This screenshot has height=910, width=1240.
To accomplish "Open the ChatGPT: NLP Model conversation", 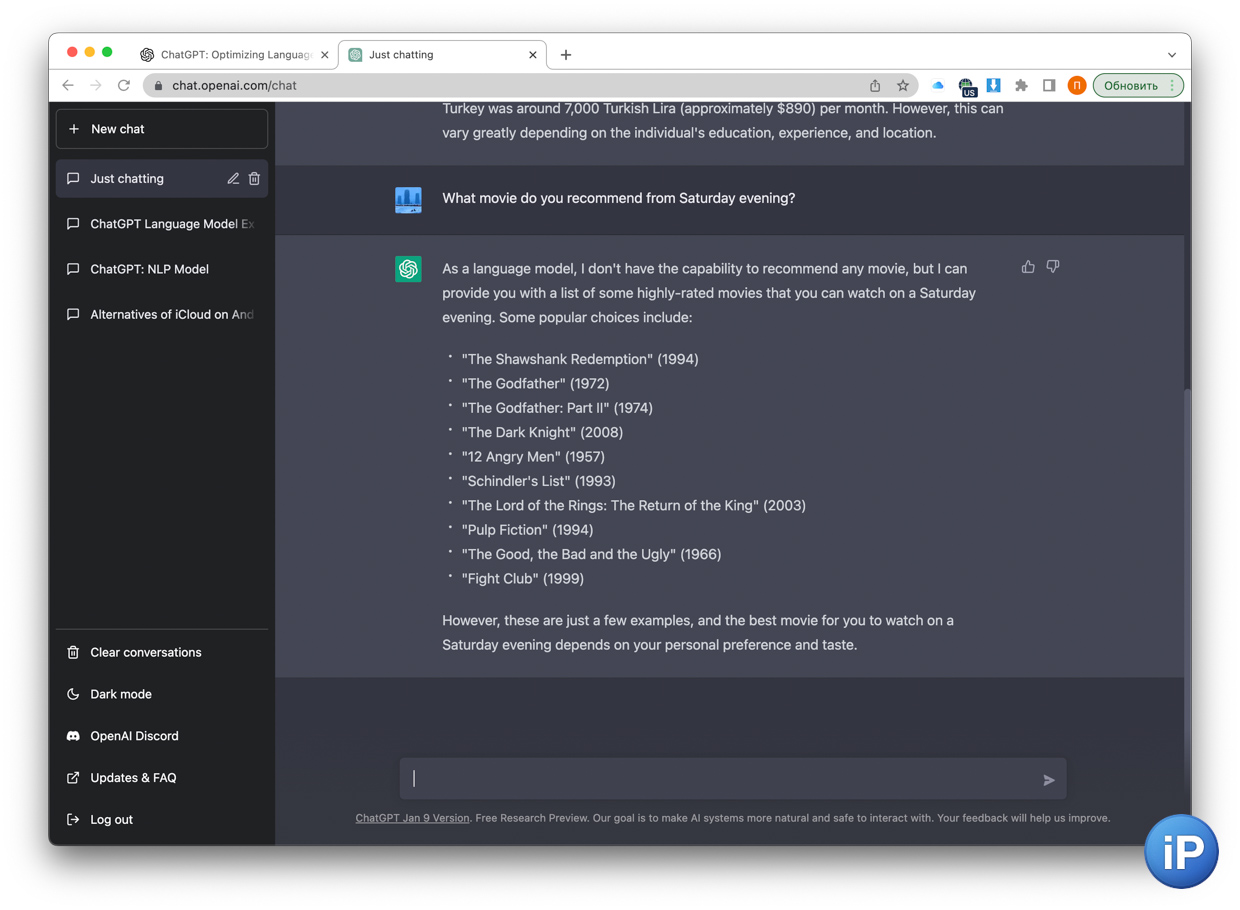I will click(x=149, y=269).
